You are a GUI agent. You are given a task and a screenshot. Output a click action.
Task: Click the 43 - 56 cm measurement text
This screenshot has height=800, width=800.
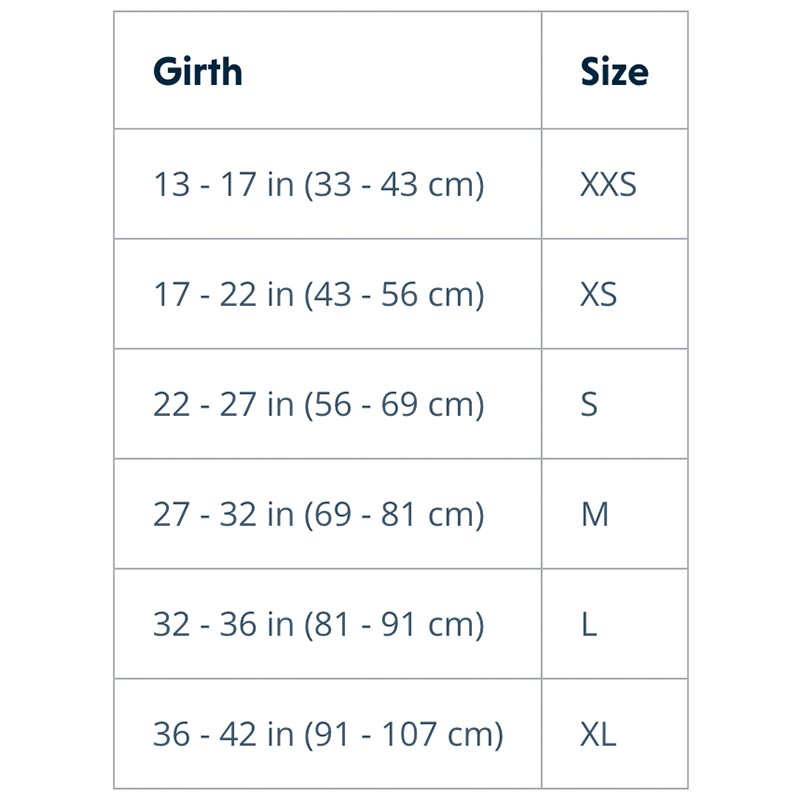tap(394, 295)
